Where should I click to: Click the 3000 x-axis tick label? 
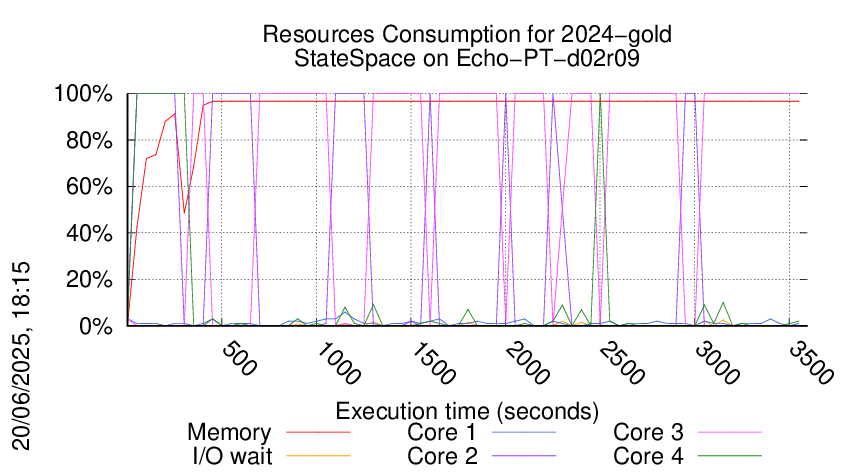(x=717, y=363)
